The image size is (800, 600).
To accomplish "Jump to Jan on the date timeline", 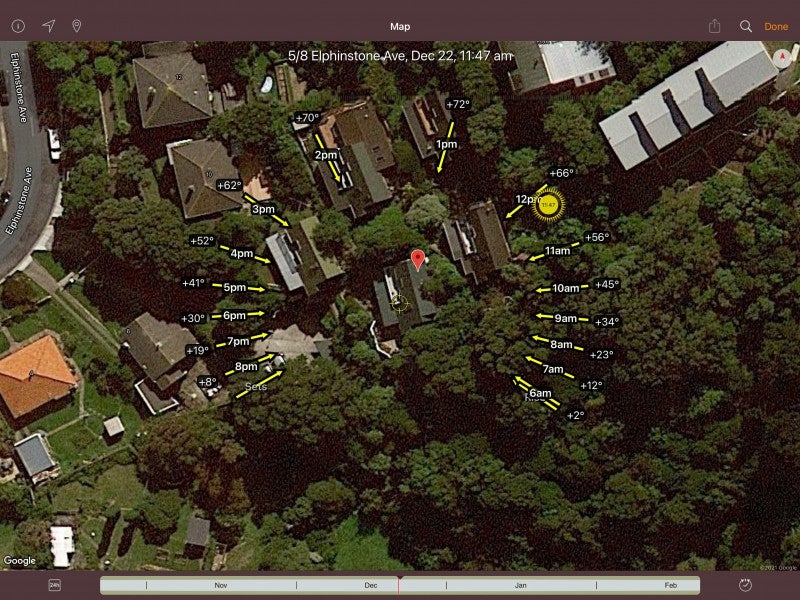I will 520,585.
